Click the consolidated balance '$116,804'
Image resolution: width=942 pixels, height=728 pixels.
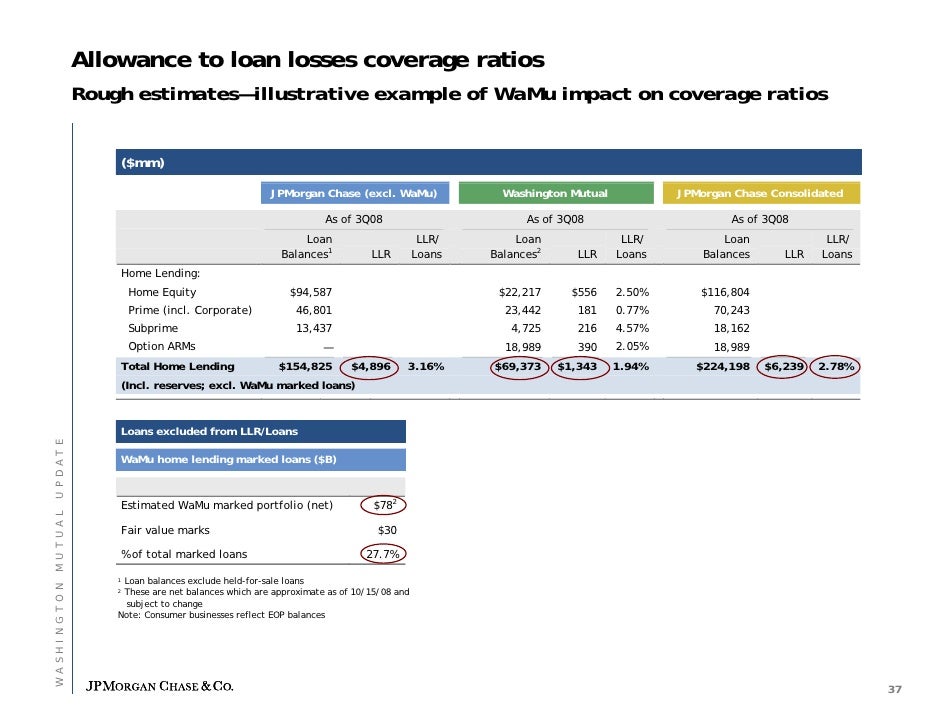pos(725,292)
